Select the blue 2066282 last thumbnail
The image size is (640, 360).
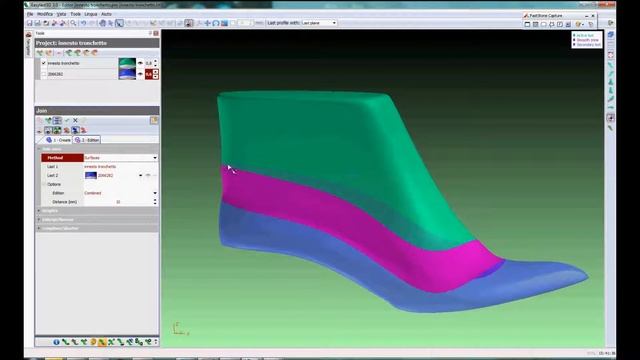[127, 74]
